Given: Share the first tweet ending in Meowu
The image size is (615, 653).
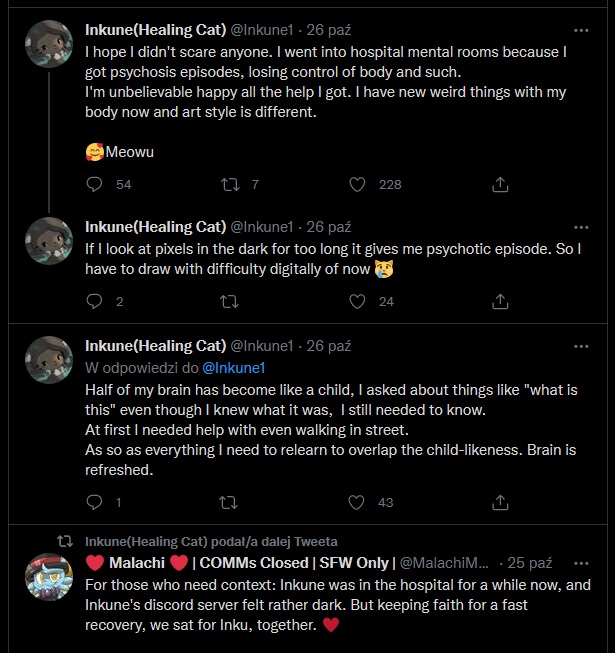Looking at the screenshot, I should pos(500,184).
